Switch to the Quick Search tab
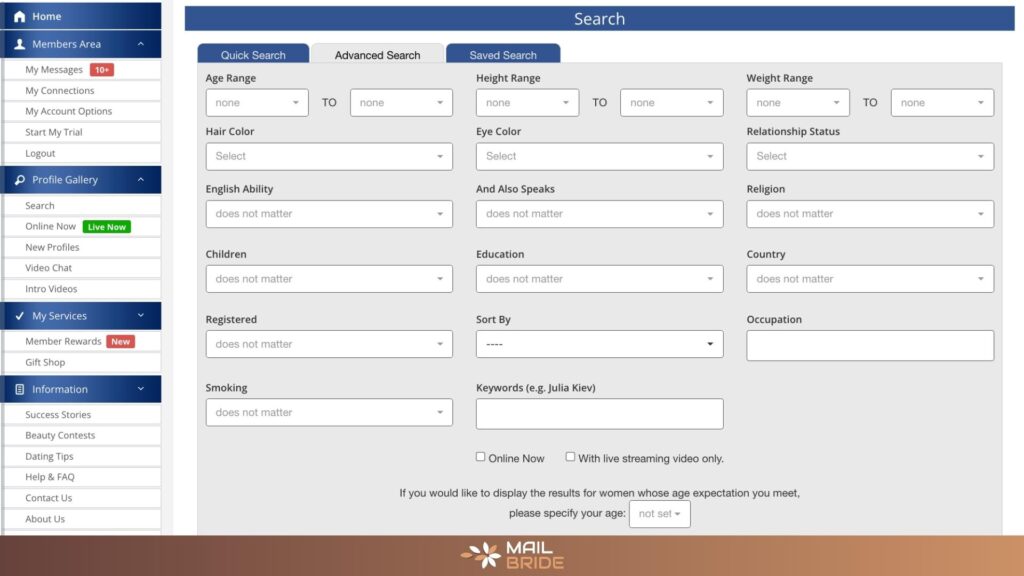The height and width of the screenshot is (576, 1024). point(255,54)
